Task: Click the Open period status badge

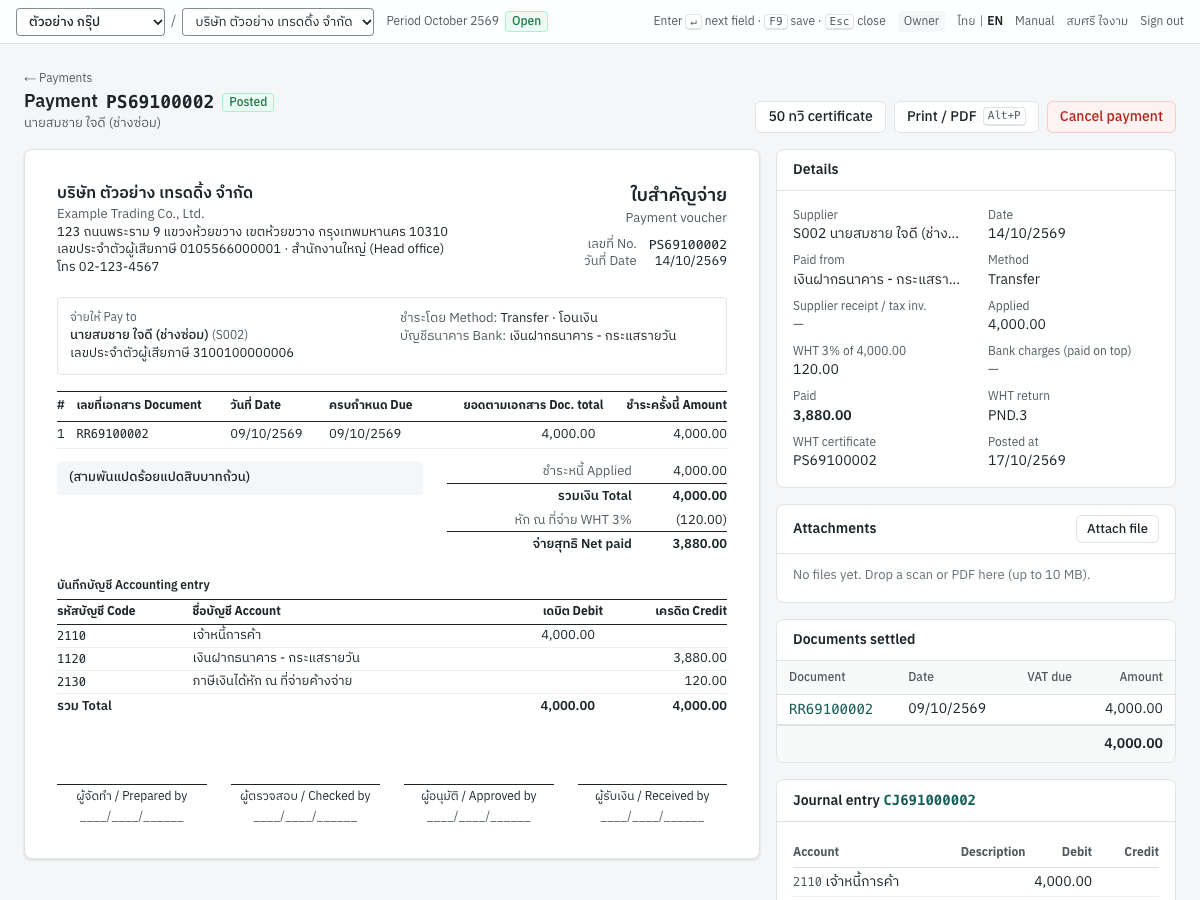Action: [526, 21]
